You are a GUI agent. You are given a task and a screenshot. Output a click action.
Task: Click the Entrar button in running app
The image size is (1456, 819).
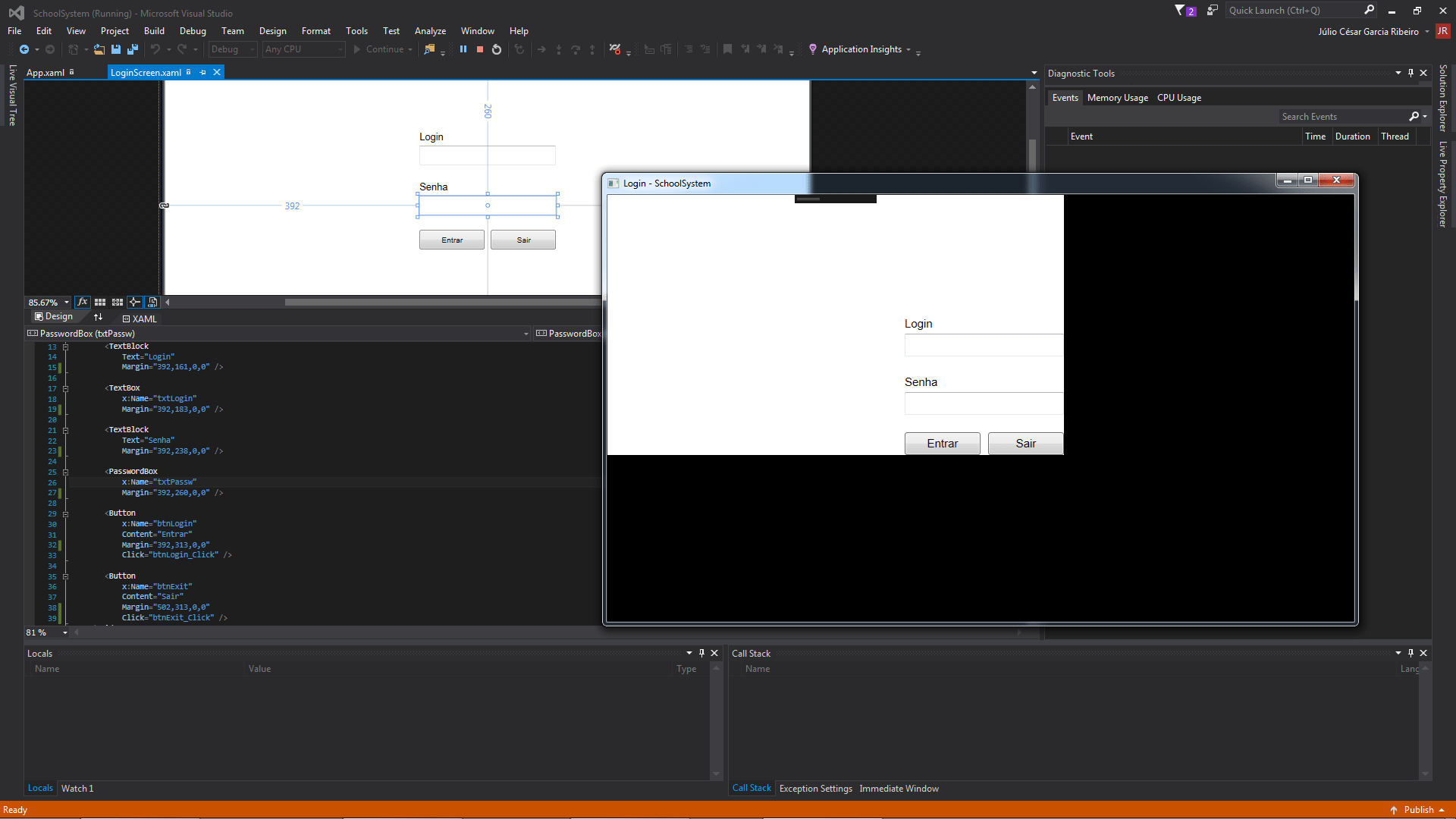(x=942, y=444)
